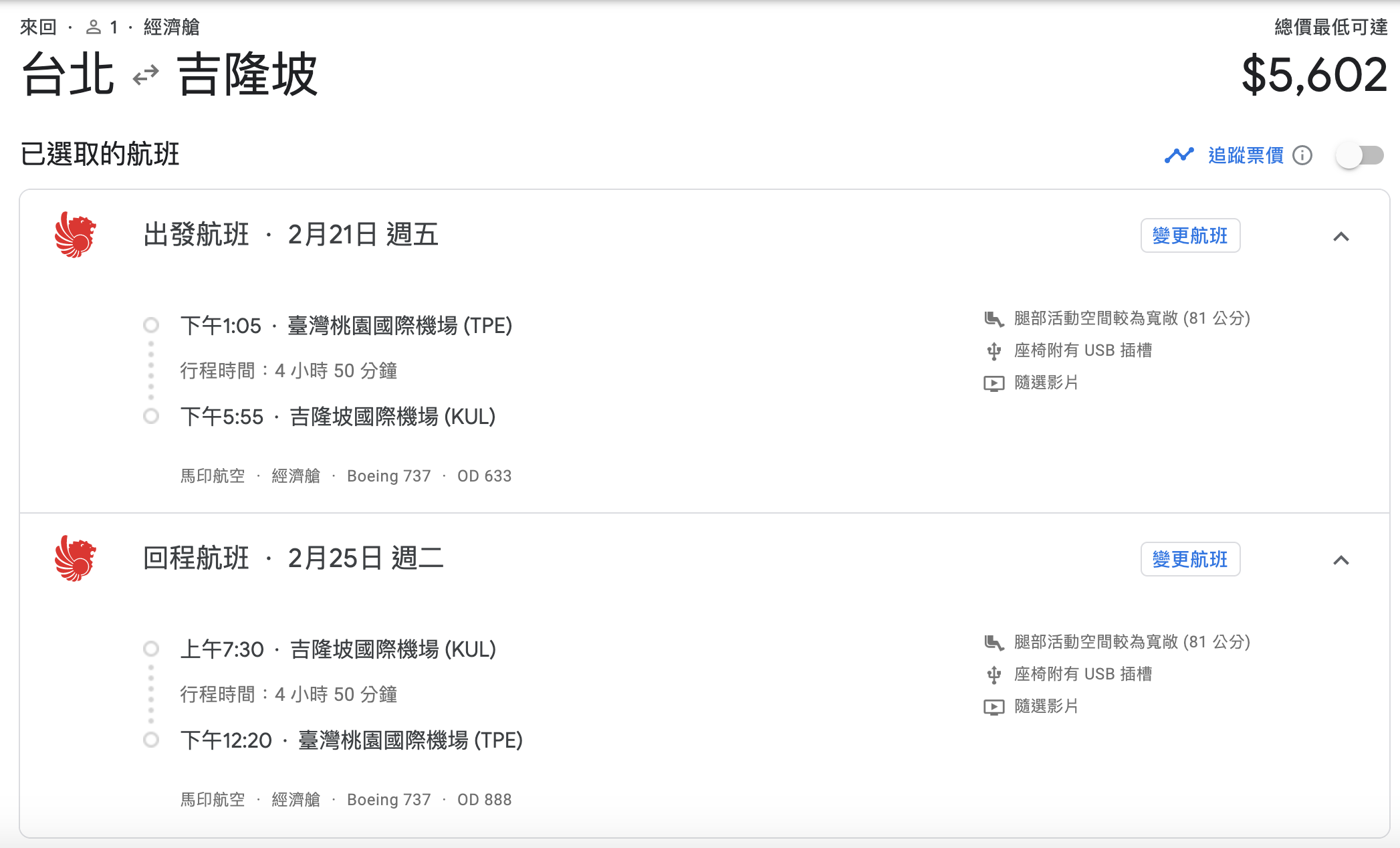Collapse the departure flight details chevron
1400x848 pixels.
tap(1340, 237)
